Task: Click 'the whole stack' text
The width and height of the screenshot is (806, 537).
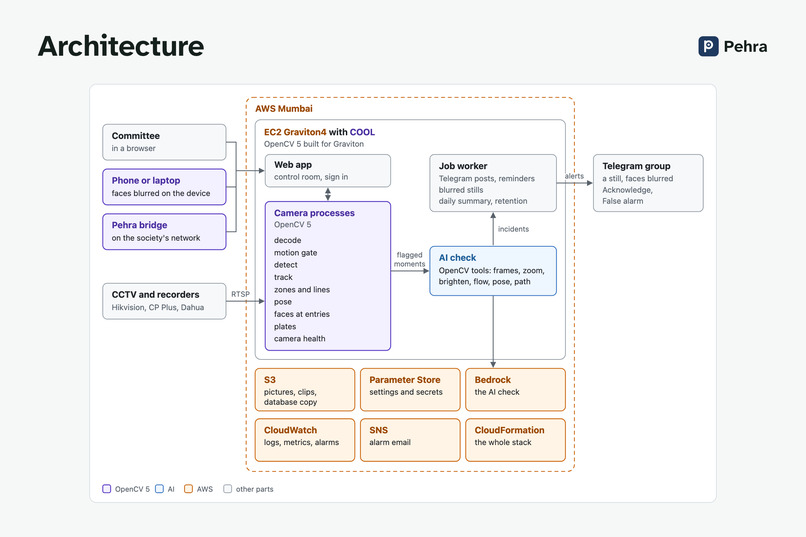Action: click(x=503, y=442)
